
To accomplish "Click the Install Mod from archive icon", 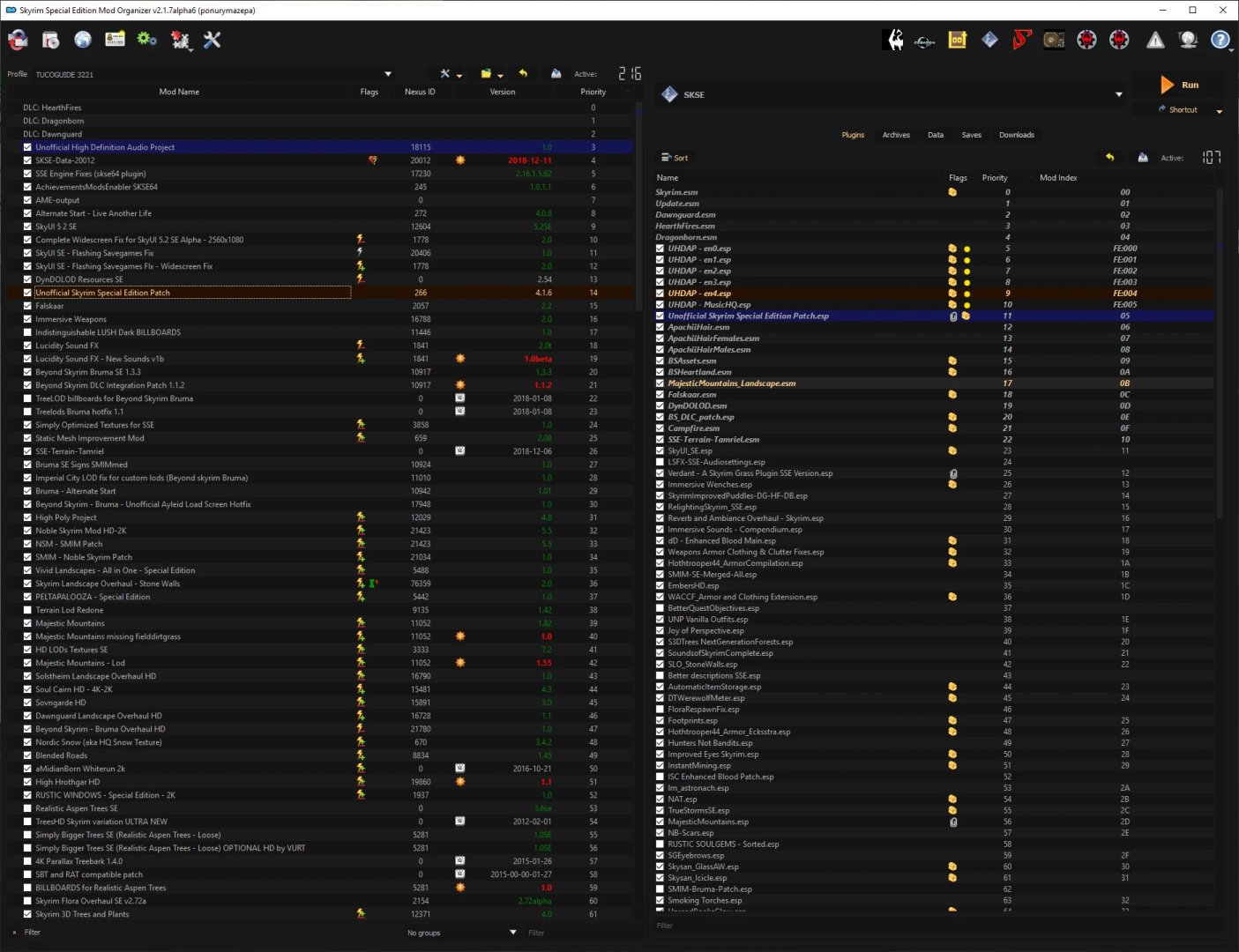I will 50,40.
